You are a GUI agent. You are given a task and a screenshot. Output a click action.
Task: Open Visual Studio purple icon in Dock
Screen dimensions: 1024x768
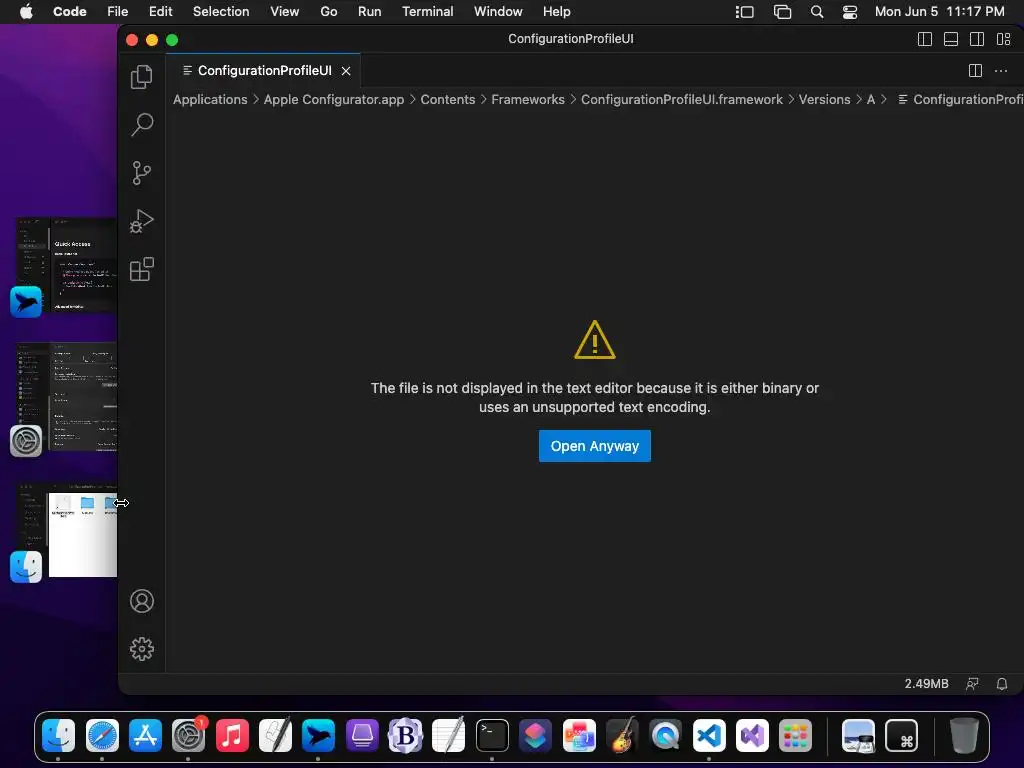752,736
